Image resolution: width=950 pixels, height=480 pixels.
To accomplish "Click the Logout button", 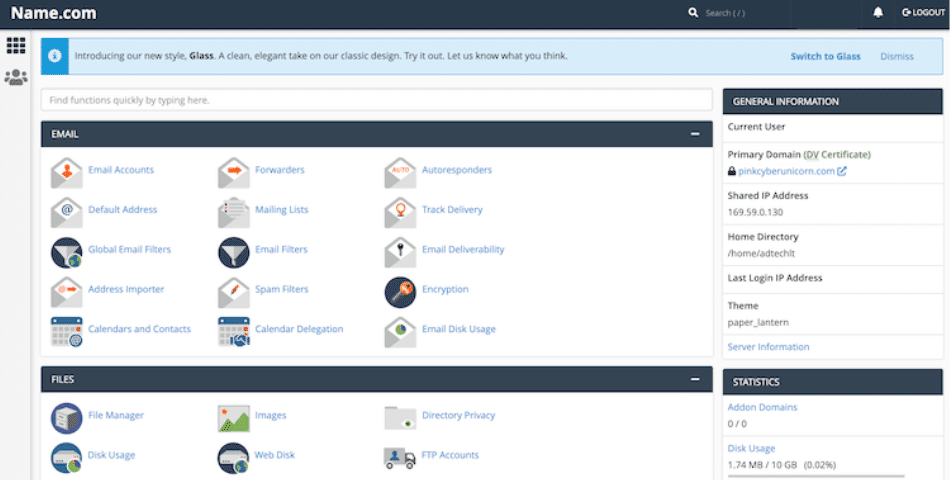I will pyautogui.click(x=922, y=13).
